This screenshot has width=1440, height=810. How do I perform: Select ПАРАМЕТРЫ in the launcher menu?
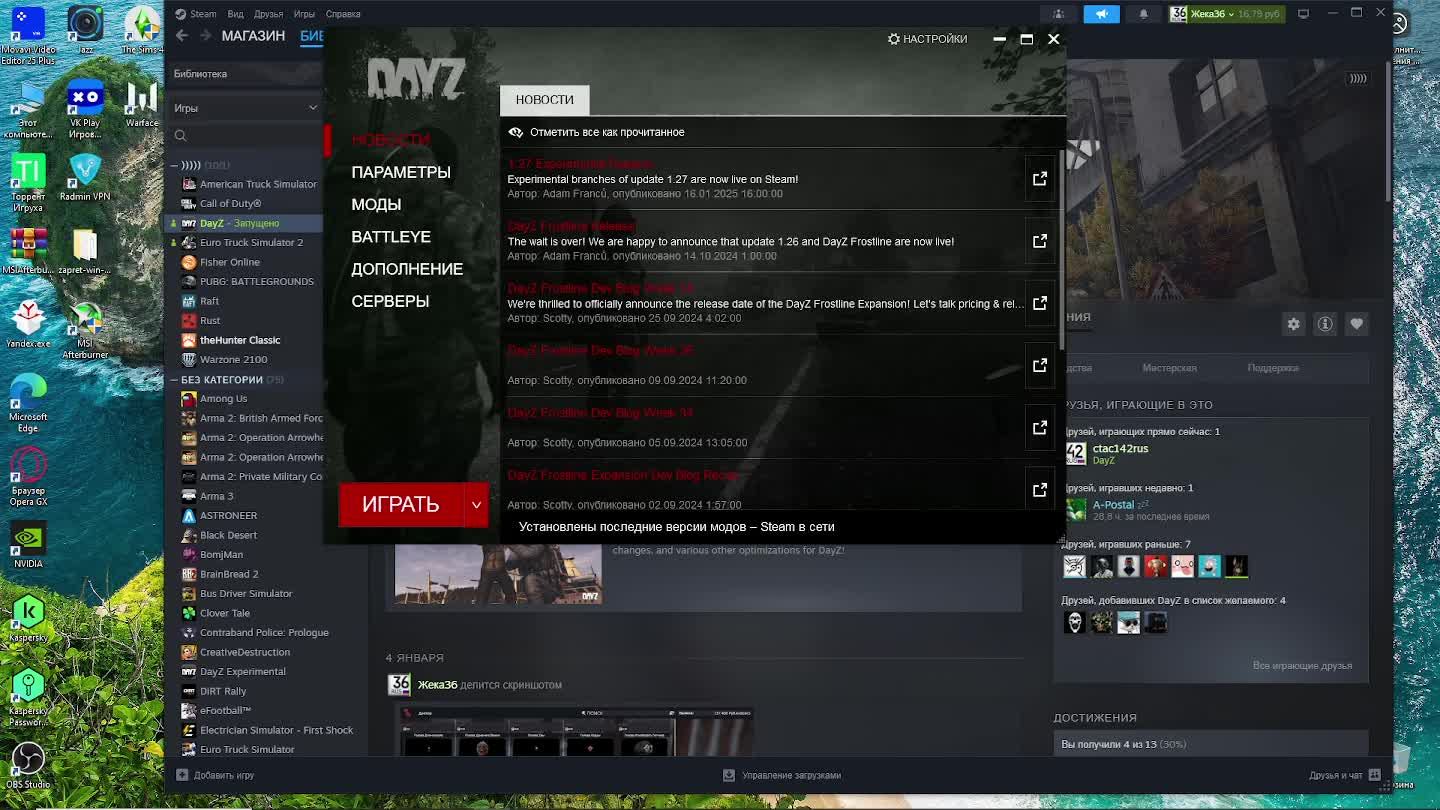401,172
